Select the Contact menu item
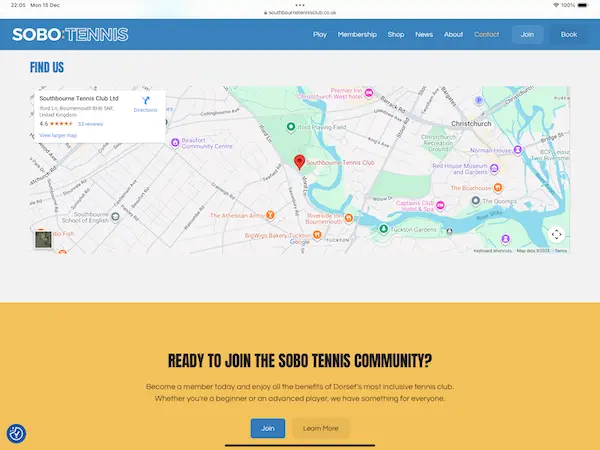 pos(486,34)
